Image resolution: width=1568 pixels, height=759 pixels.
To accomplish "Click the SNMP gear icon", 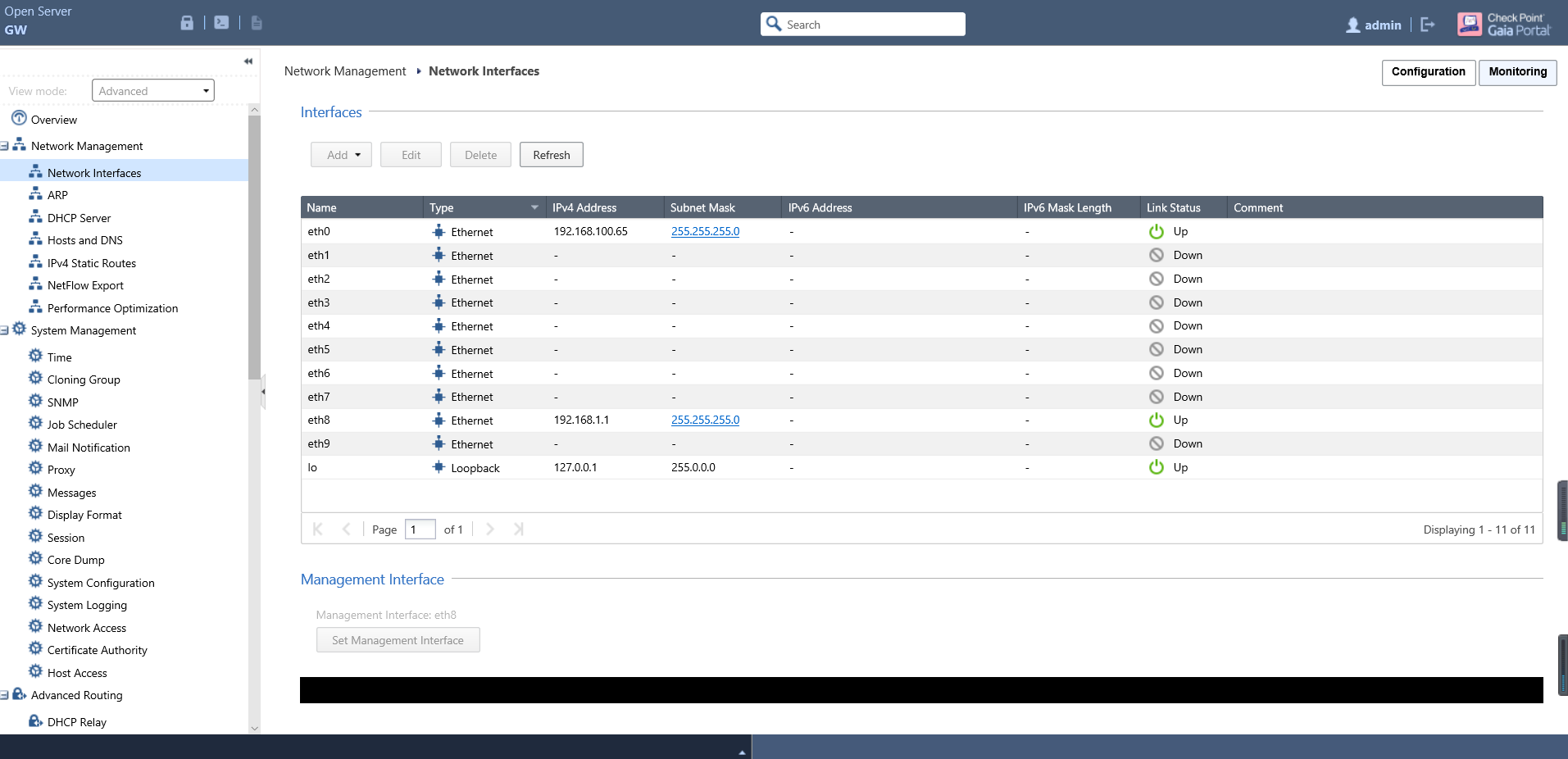I will tap(35, 401).
